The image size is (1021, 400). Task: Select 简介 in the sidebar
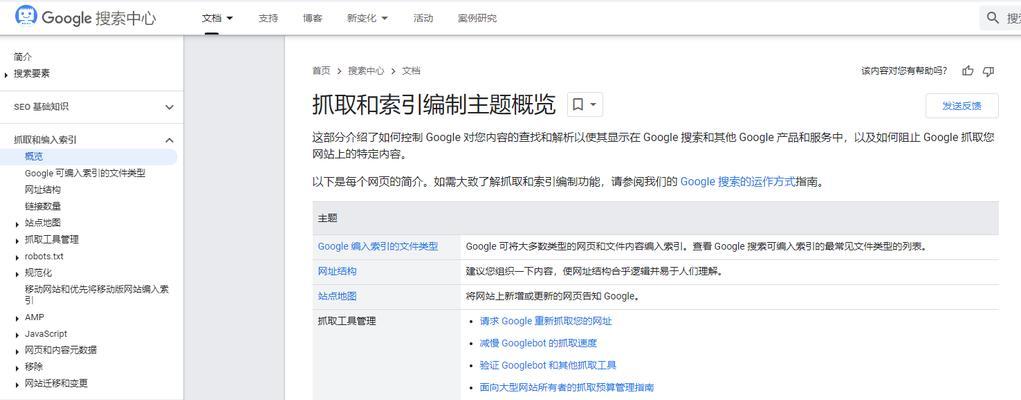click(x=23, y=57)
